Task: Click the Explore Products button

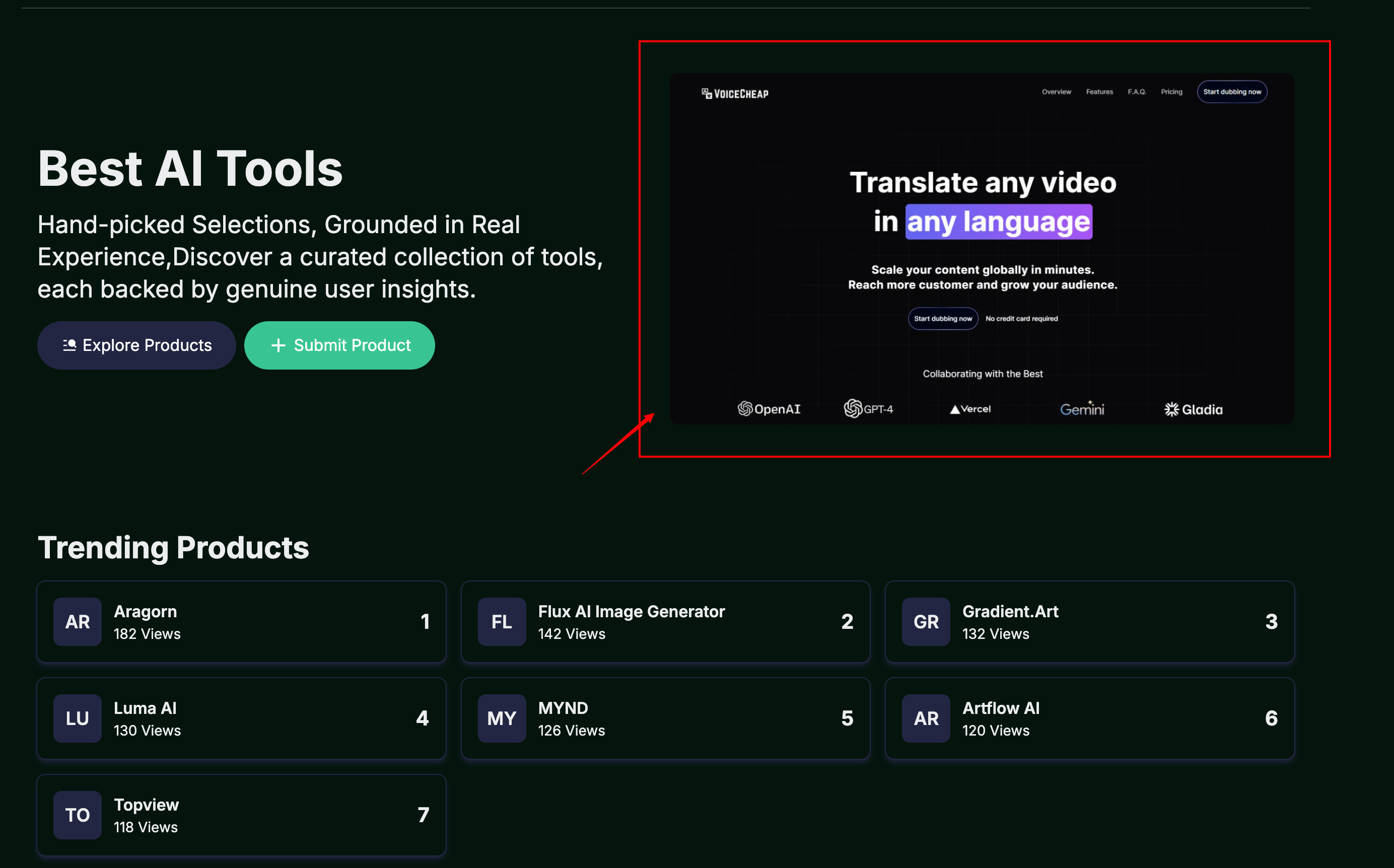Action: (x=136, y=345)
